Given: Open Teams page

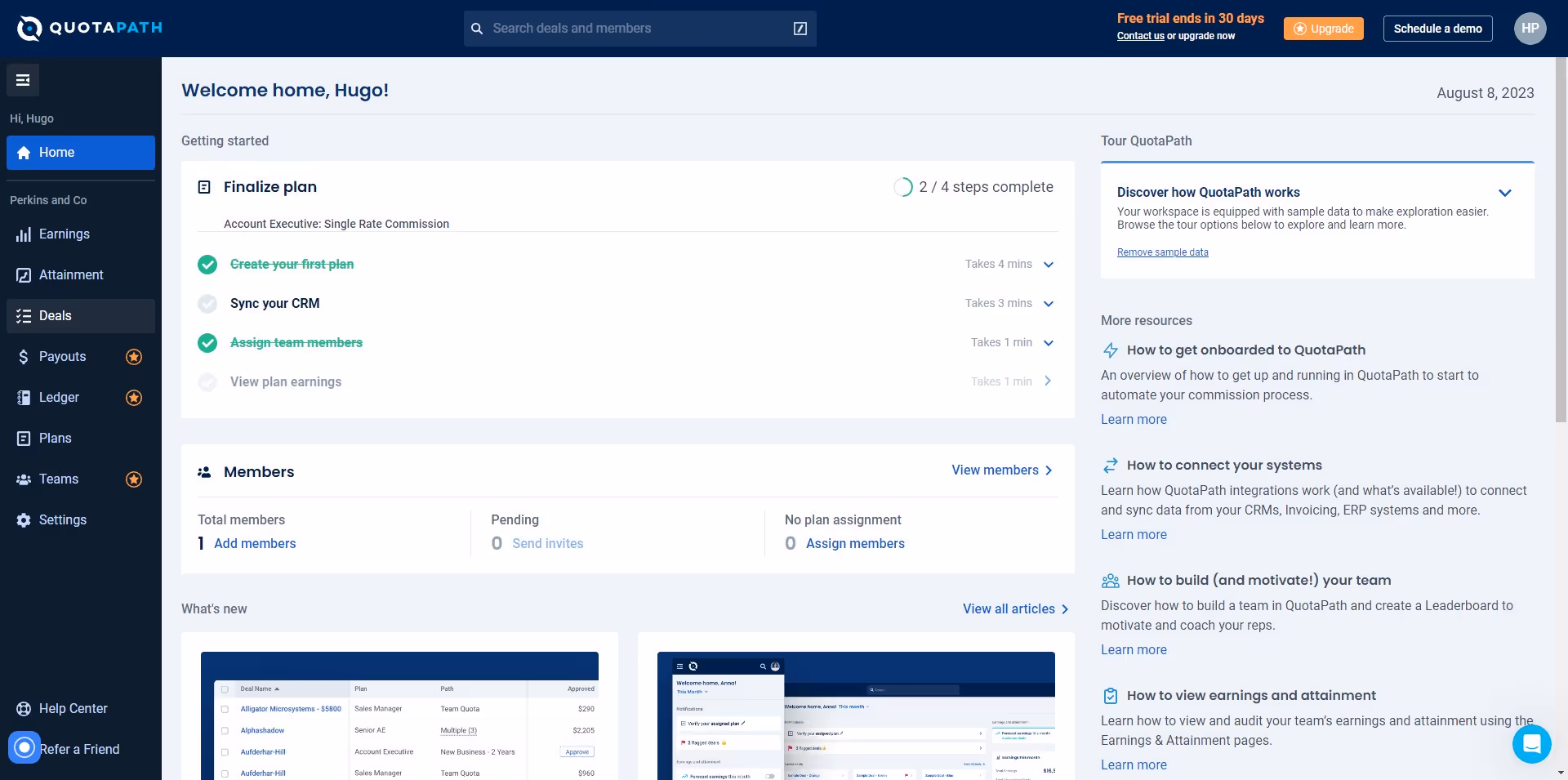Looking at the screenshot, I should (x=81, y=479).
